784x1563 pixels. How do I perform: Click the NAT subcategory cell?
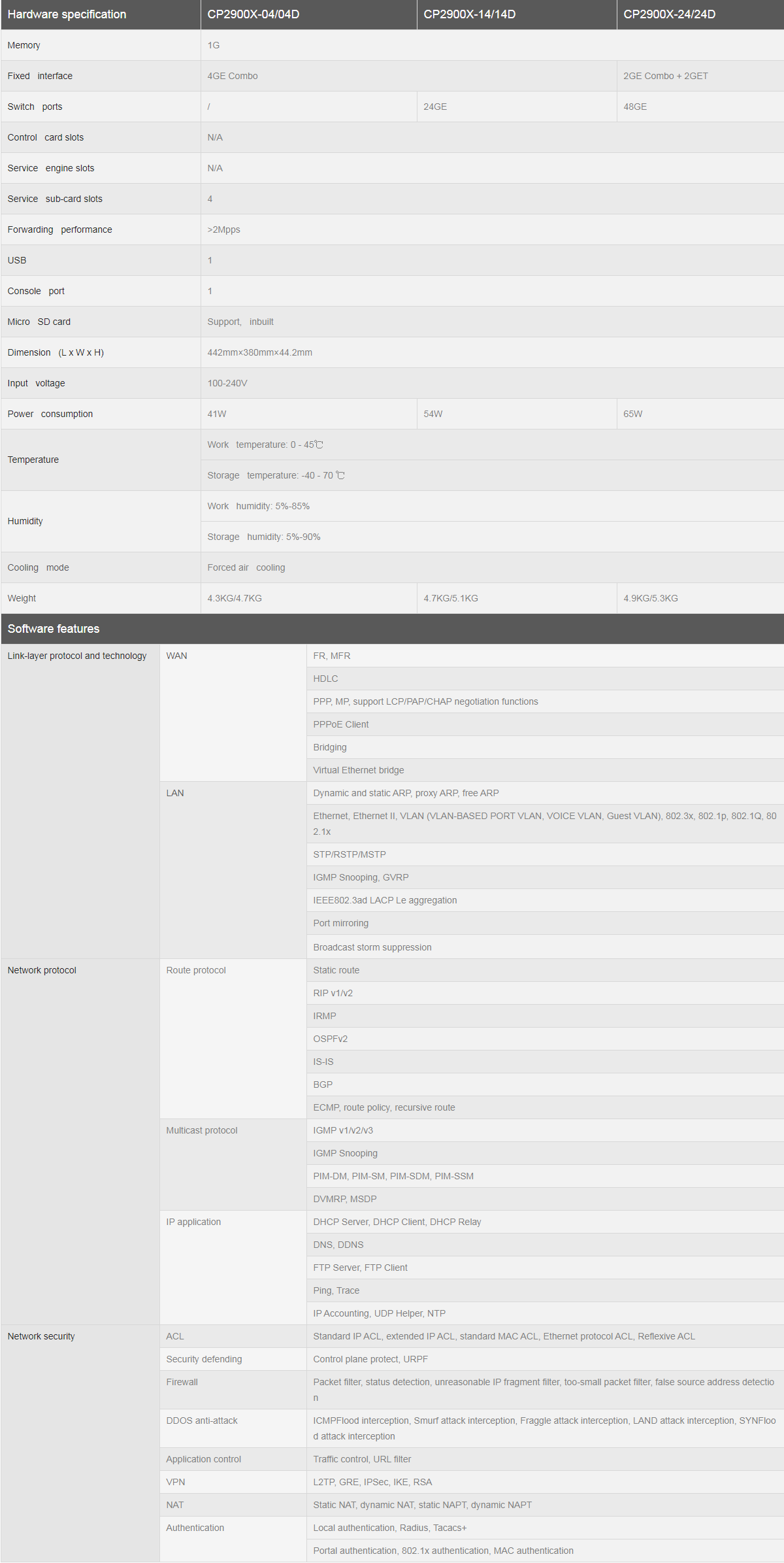tap(233, 1505)
